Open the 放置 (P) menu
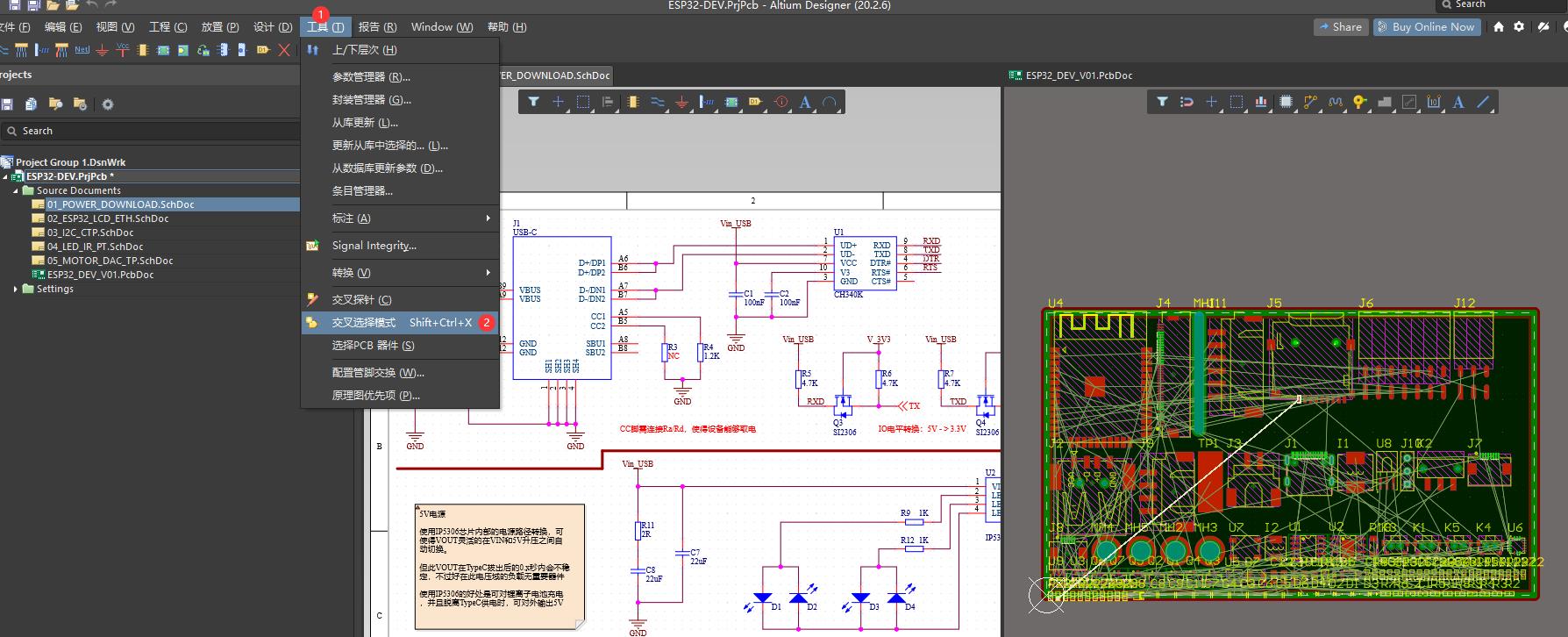Screen dimensions: 1568x637 click(220, 27)
